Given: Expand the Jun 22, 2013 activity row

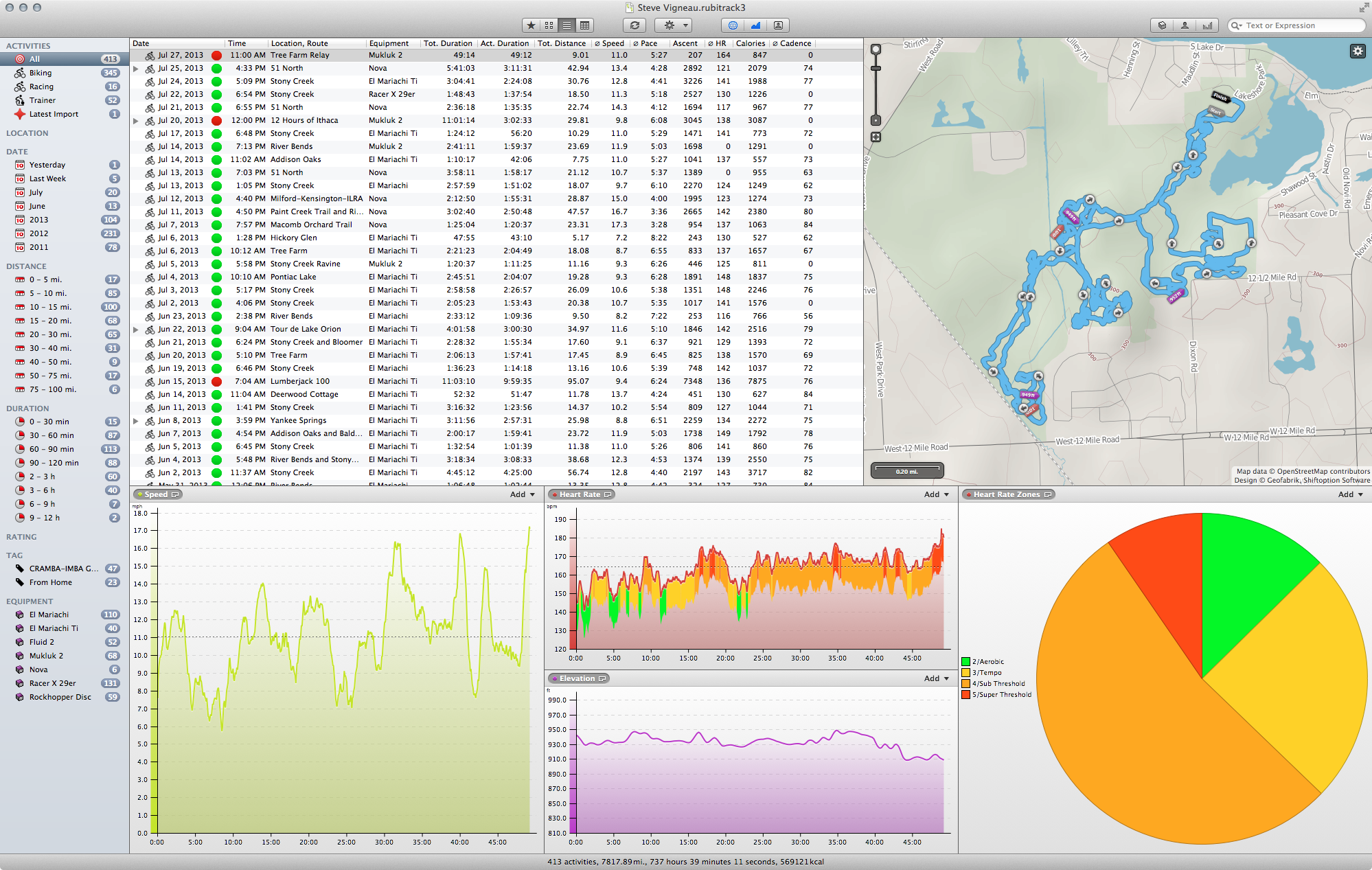Looking at the screenshot, I should tap(136, 330).
